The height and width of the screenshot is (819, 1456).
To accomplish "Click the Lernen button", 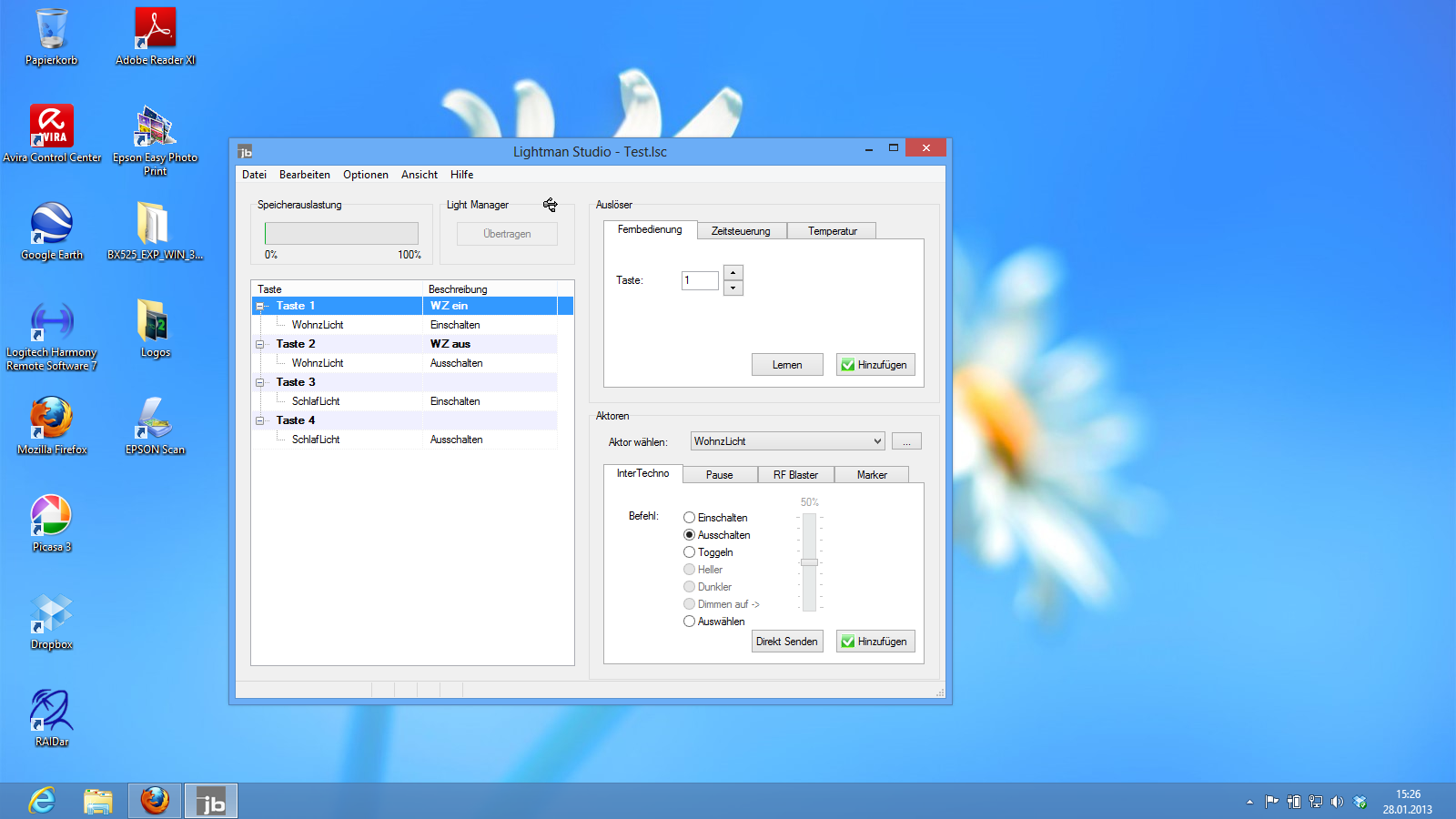I will pos(787,365).
